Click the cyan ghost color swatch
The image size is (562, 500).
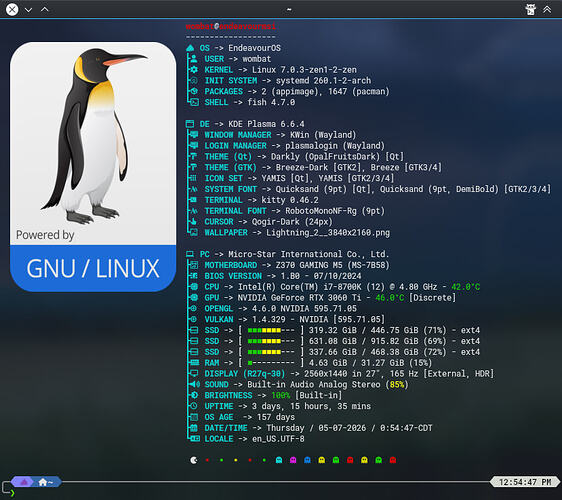pyautogui.click(x=278, y=460)
